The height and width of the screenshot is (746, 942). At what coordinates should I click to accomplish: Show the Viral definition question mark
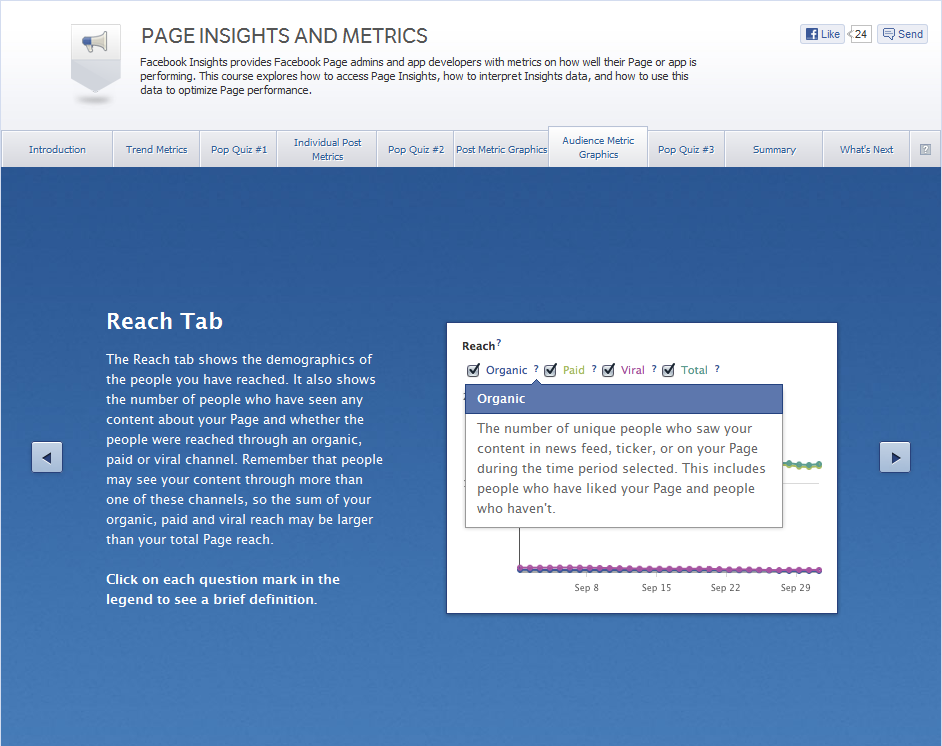tap(654, 369)
